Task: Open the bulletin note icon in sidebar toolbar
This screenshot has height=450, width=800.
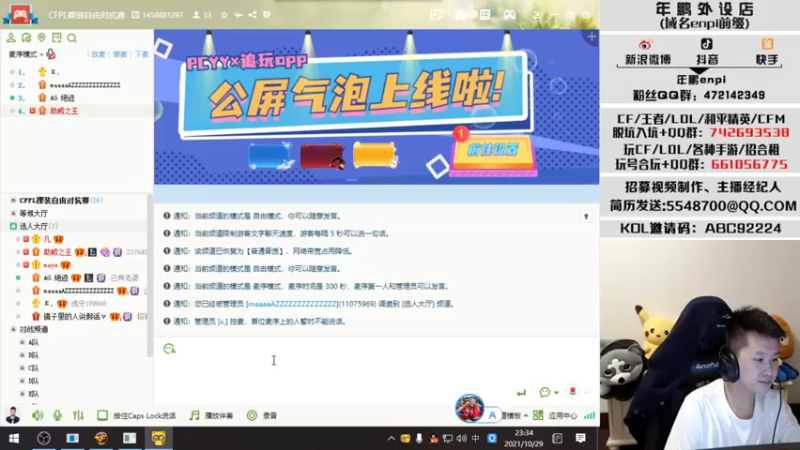Action: [x=57, y=38]
